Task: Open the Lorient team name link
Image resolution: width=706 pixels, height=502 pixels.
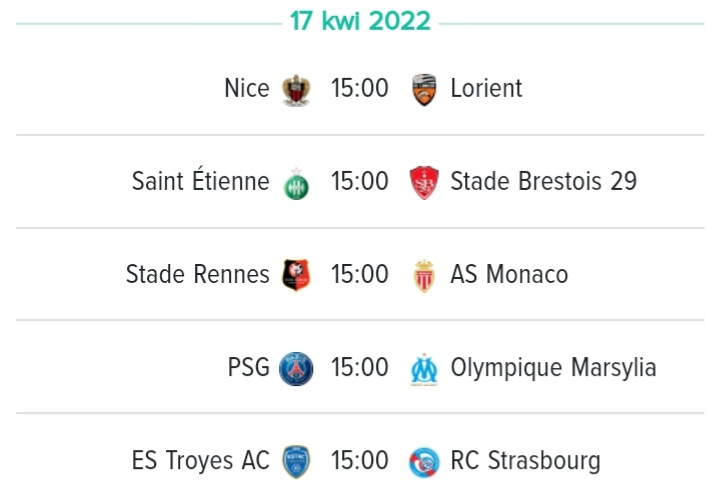Action: pyautogui.click(x=486, y=88)
